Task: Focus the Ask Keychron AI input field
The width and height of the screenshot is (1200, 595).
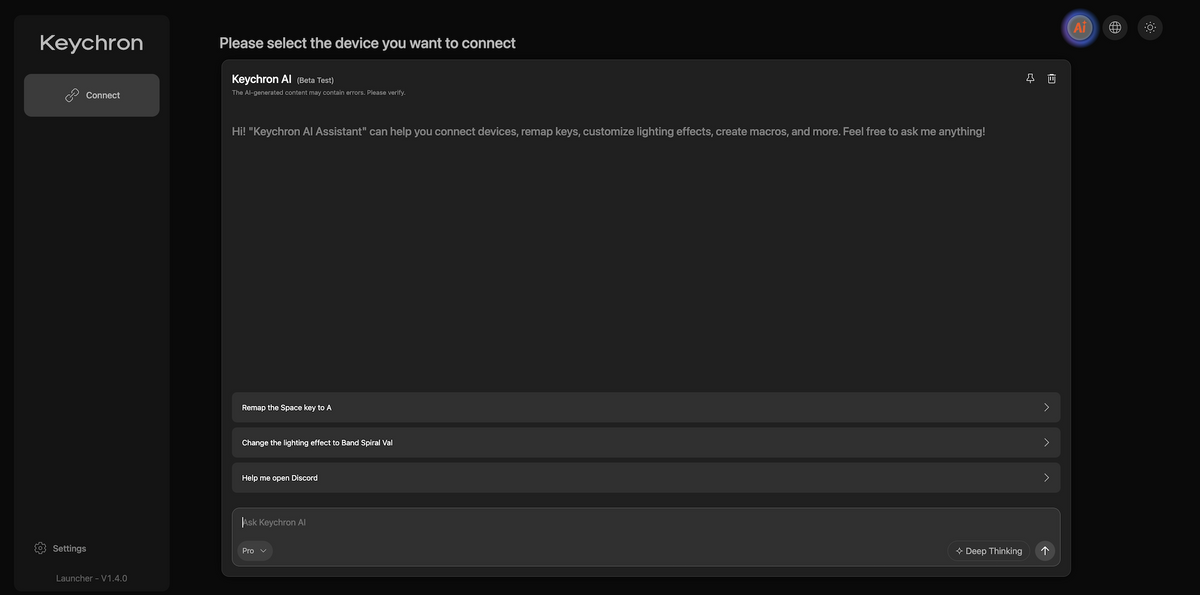Action: click(x=646, y=522)
